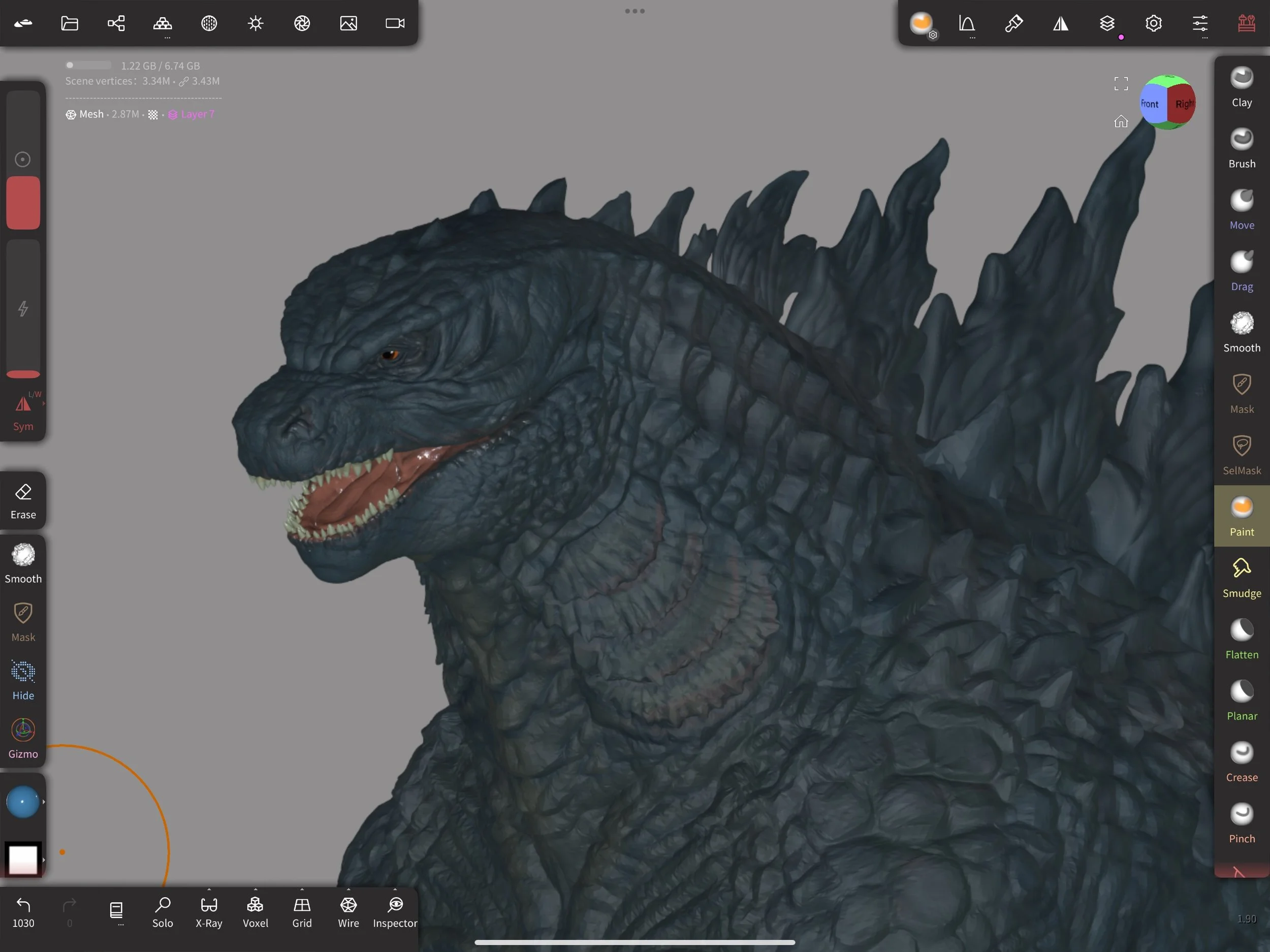Open the scene hierarchy menu
Viewport: 1270px width, 952px height.
coord(116,23)
